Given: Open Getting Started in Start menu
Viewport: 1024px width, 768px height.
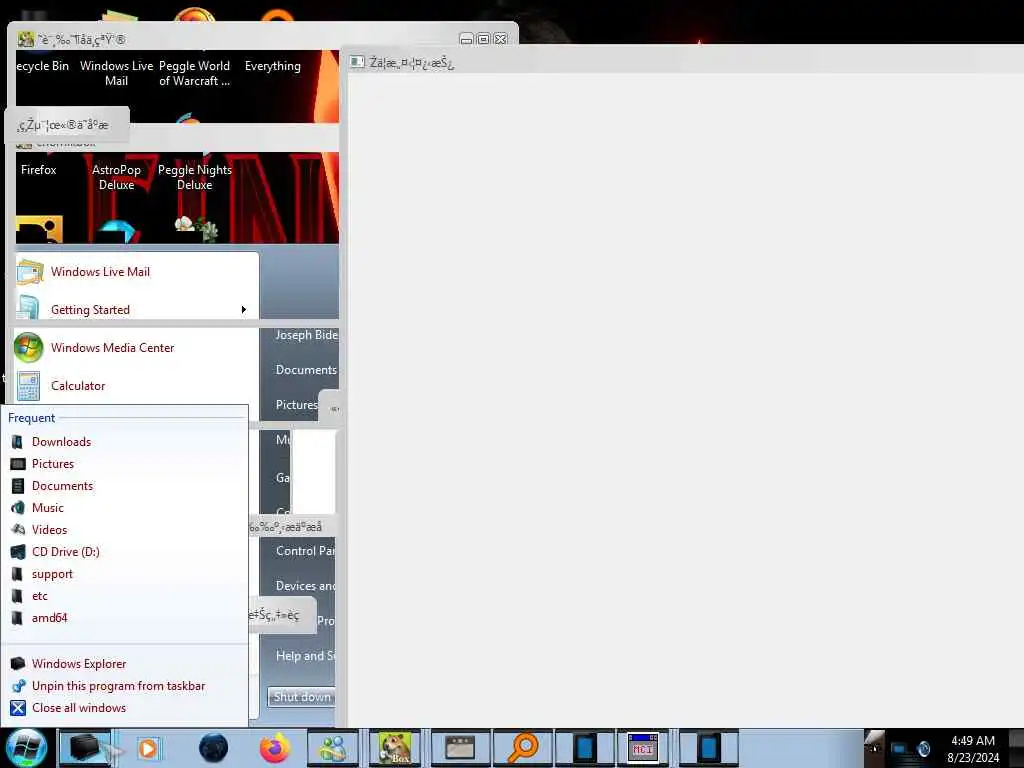Looking at the screenshot, I should [x=90, y=310].
